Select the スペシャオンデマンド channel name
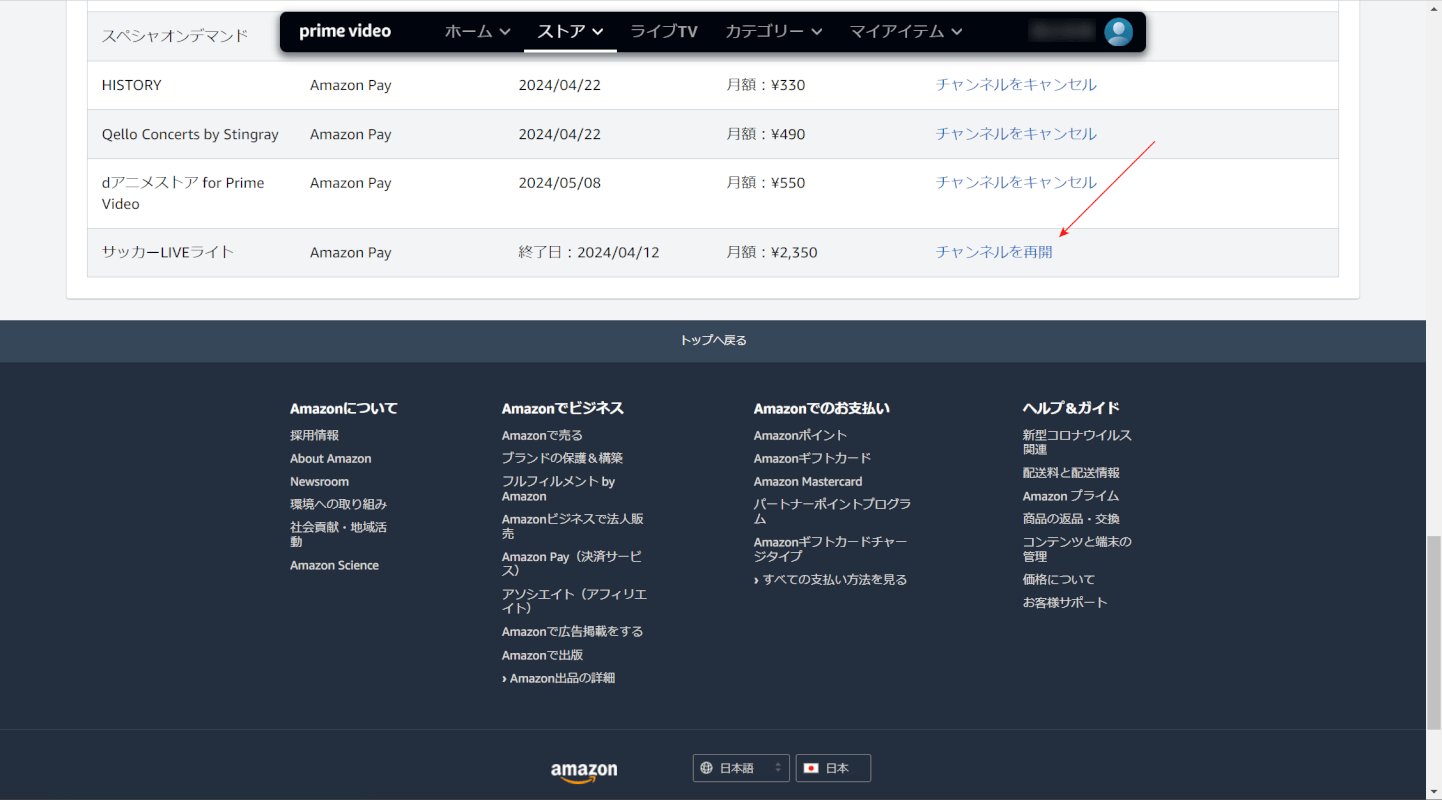Viewport: 1442px width, 800px height. tap(175, 36)
